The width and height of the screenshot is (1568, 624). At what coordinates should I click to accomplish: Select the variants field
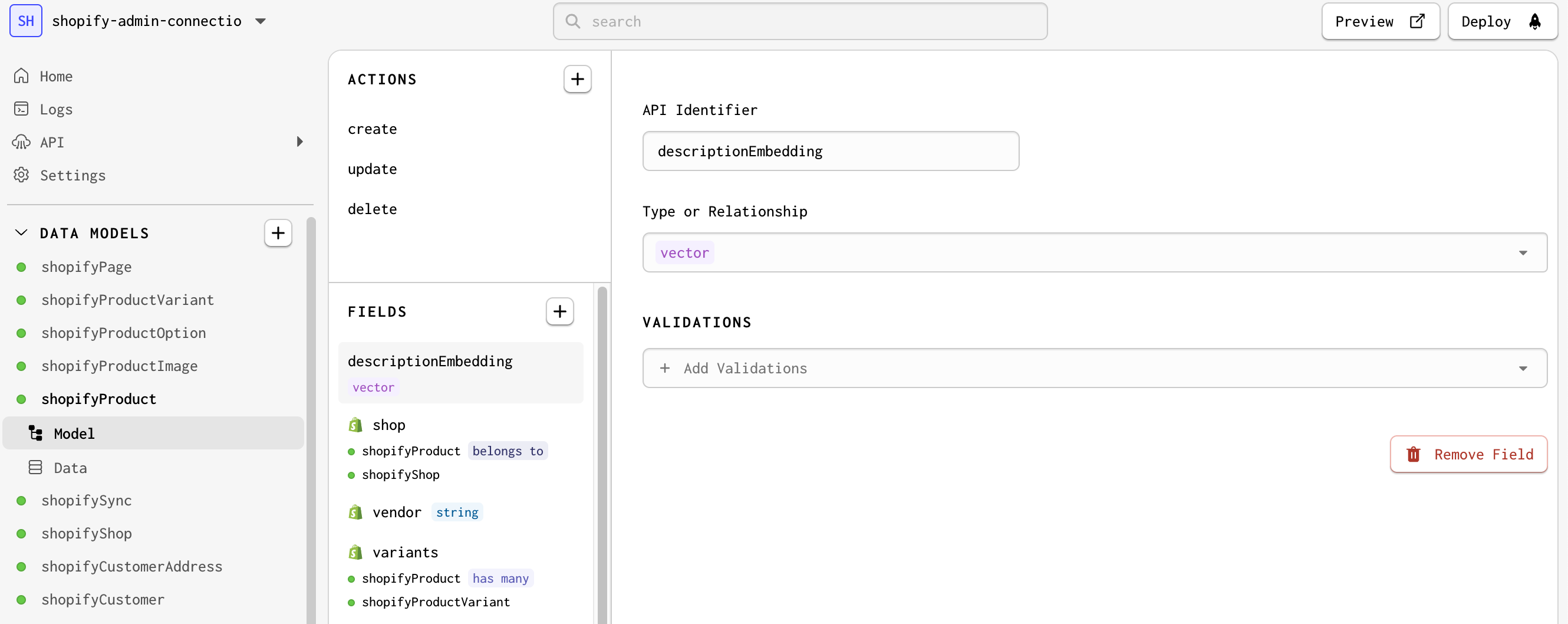click(405, 552)
